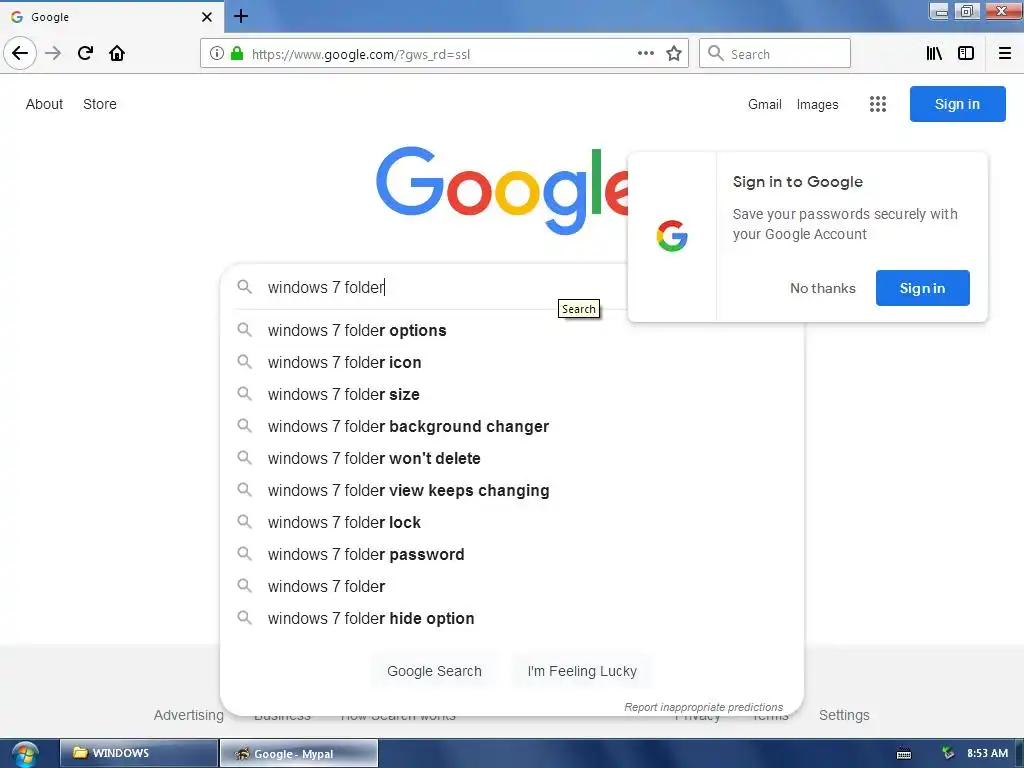Click magnifier icon beside 'folder options' suggestion
The width and height of the screenshot is (1024, 768).
(x=244, y=330)
